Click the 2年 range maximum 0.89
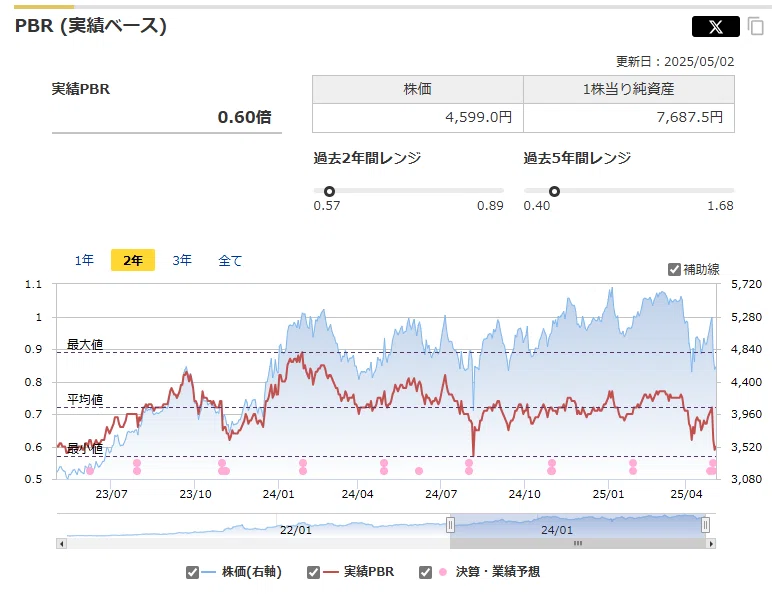 [490, 206]
